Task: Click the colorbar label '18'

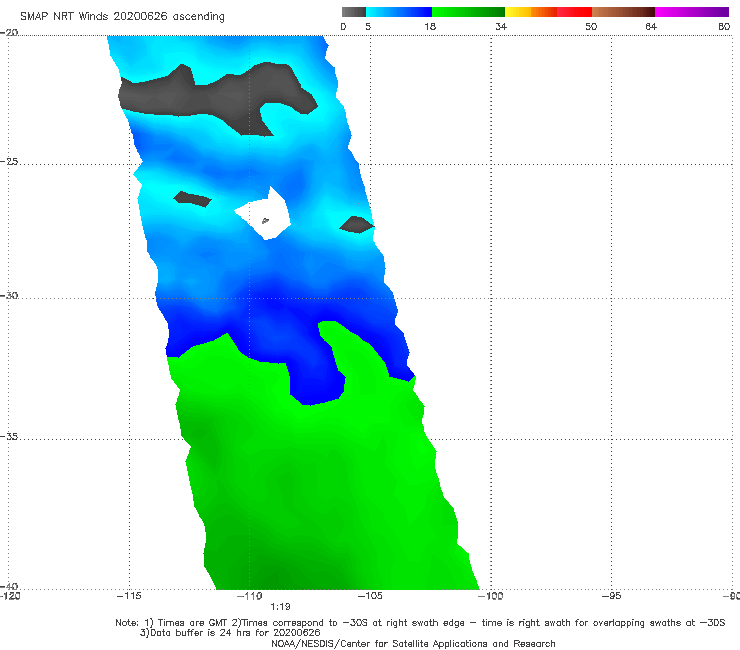Action: click(x=430, y=26)
